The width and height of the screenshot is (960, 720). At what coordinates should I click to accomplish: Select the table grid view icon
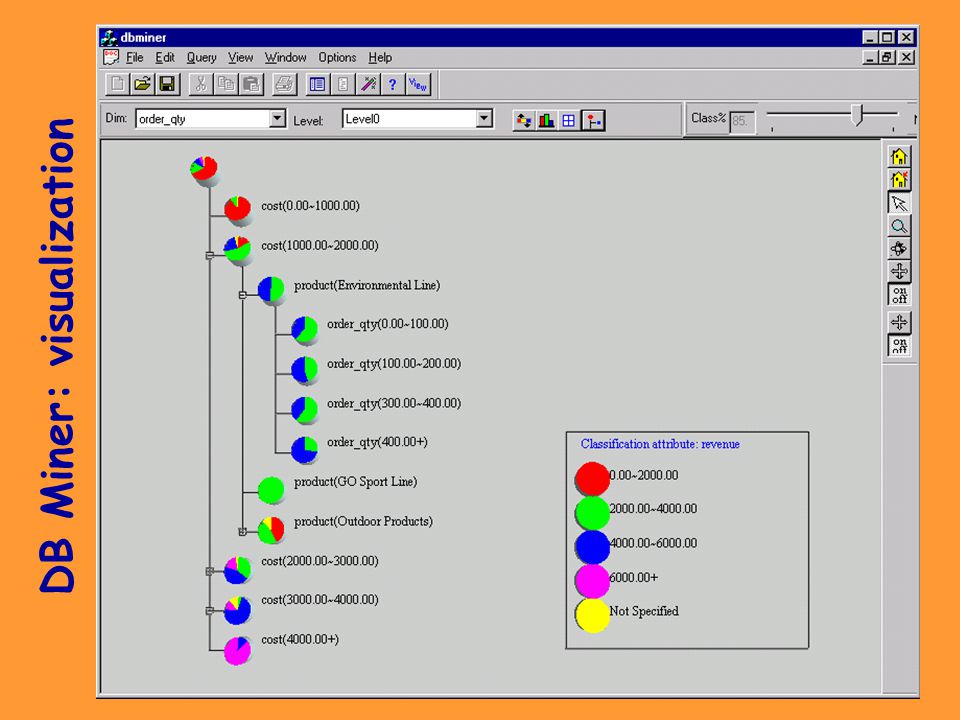pyautogui.click(x=569, y=121)
